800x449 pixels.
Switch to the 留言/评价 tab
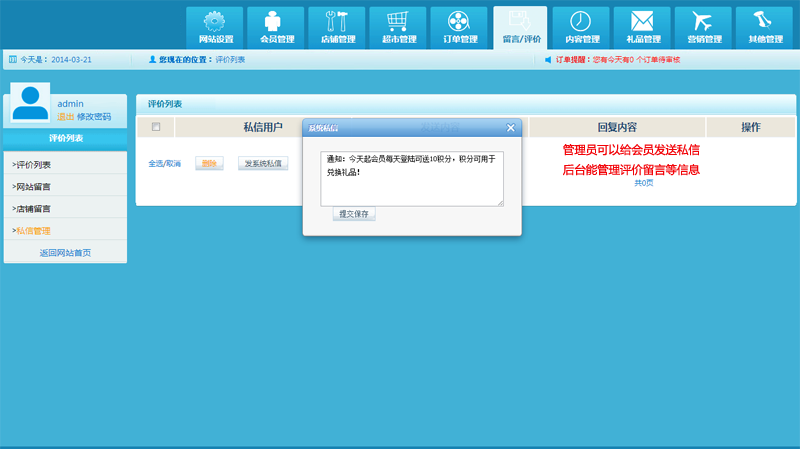tap(520, 27)
